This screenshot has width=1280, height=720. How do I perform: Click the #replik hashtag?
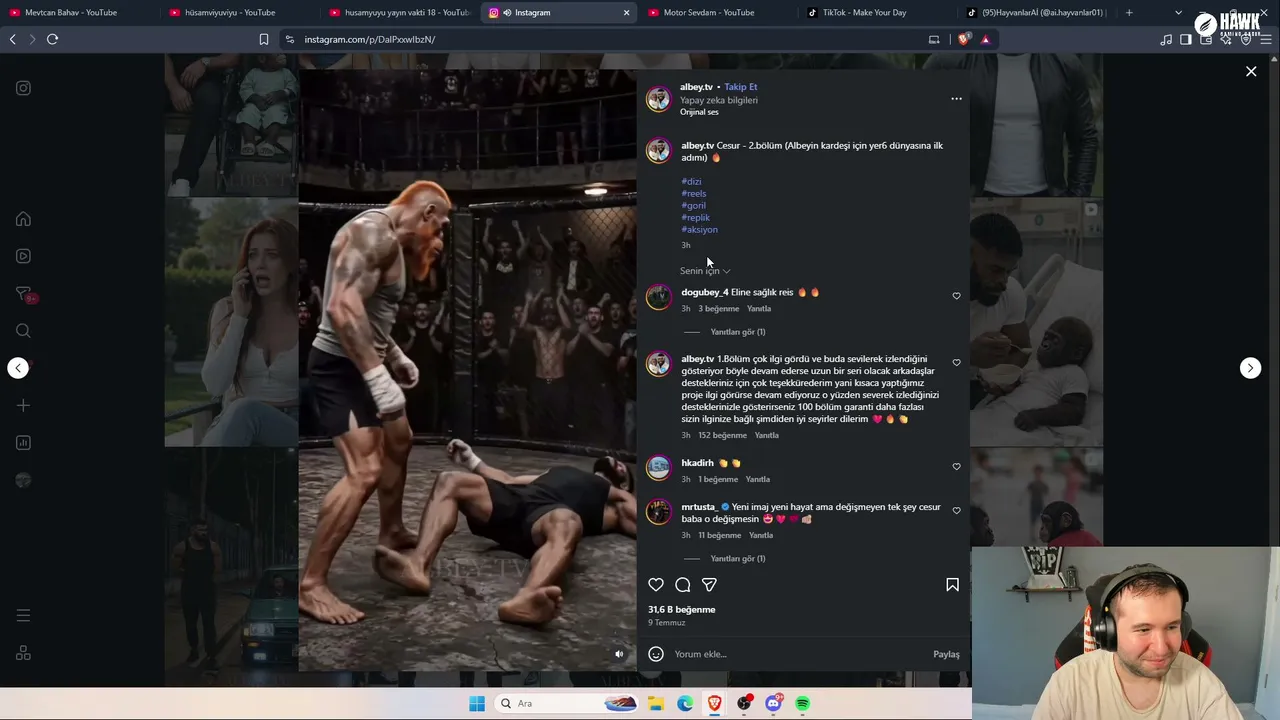696,218
